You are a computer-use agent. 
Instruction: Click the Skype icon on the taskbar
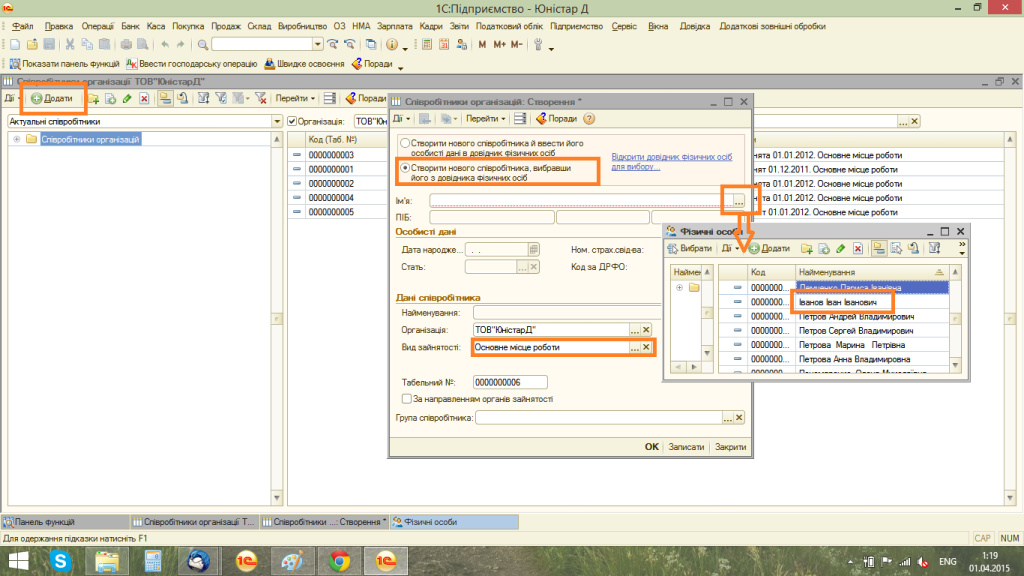click(x=61, y=561)
